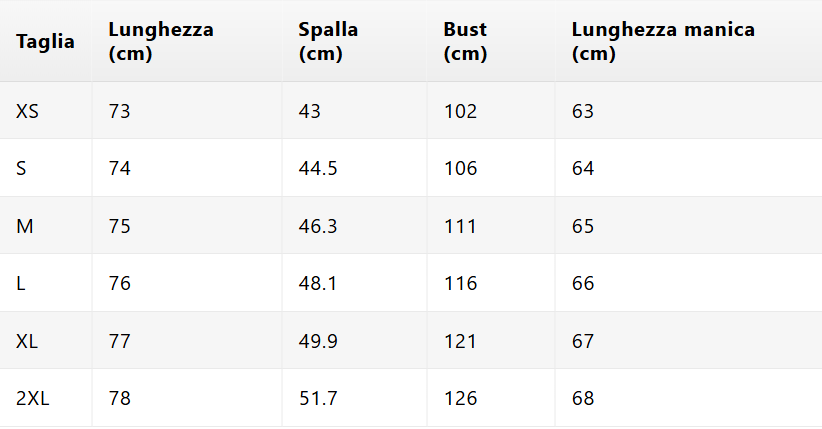Click the 2XL size row label
The image size is (822, 429).
(33, 398)
